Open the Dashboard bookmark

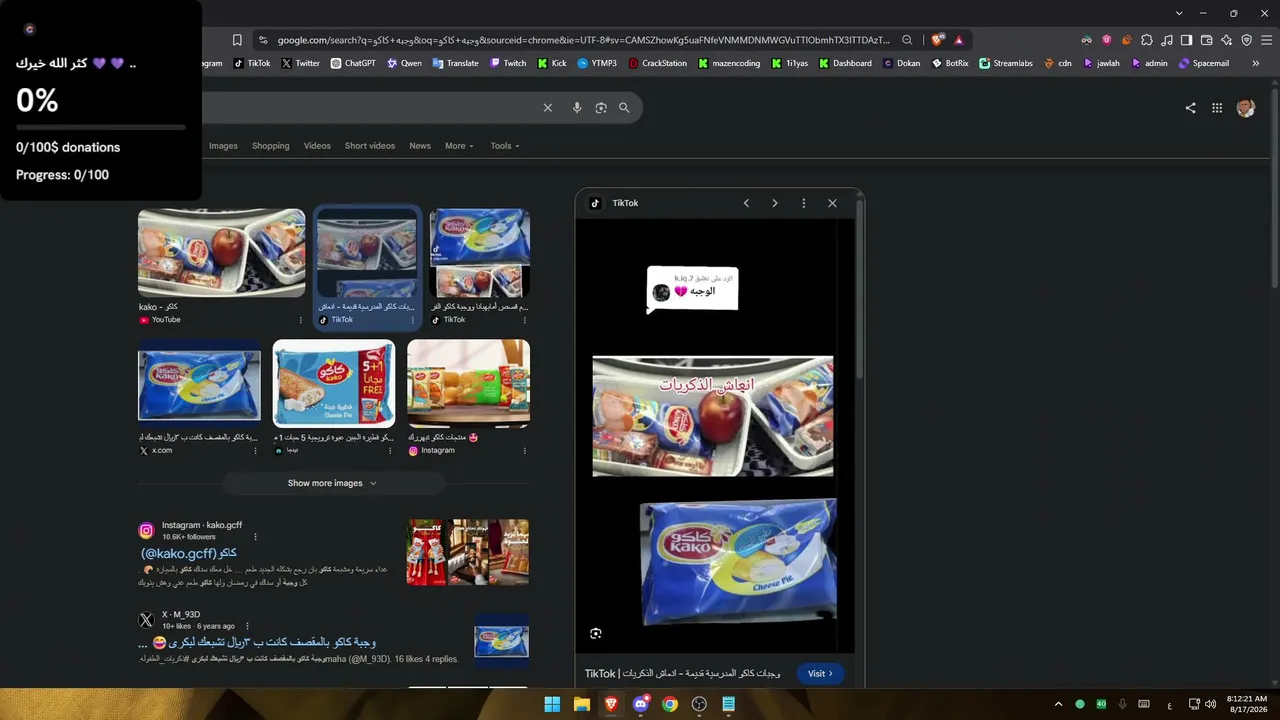(x=845, y=63)
